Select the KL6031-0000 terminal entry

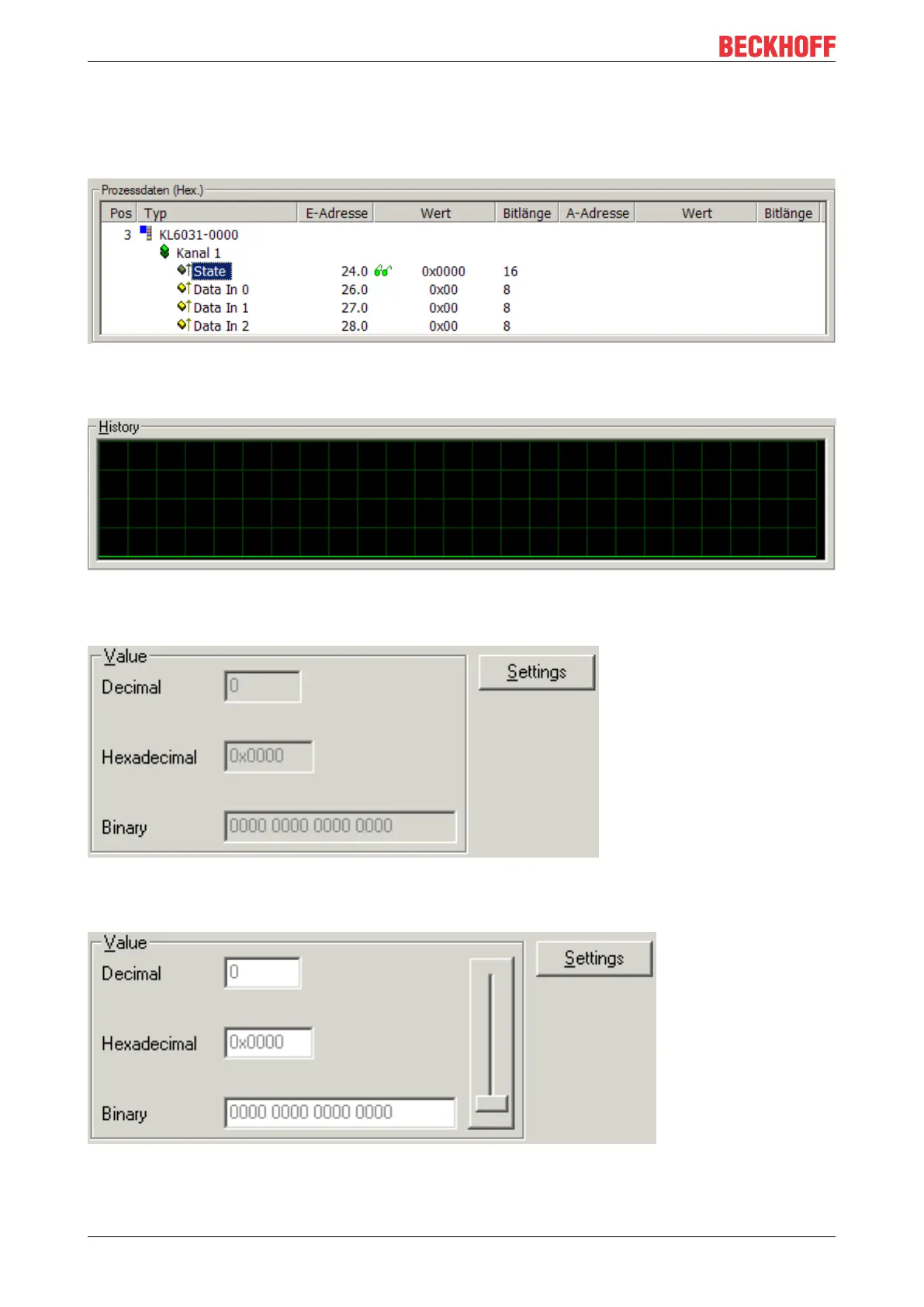(199, 234)
